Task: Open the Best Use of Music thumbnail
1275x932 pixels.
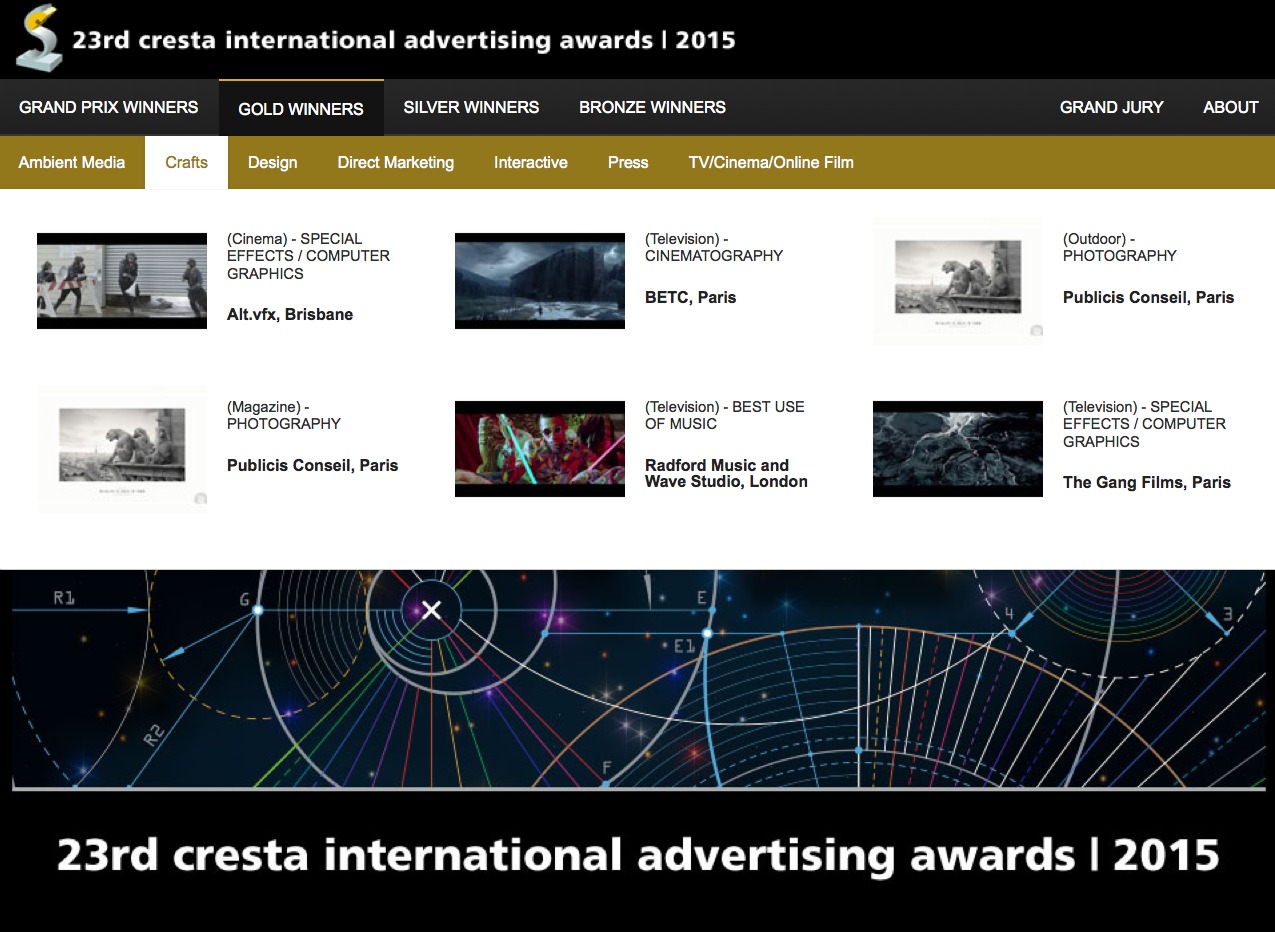Action: click(x=540, y=449)
